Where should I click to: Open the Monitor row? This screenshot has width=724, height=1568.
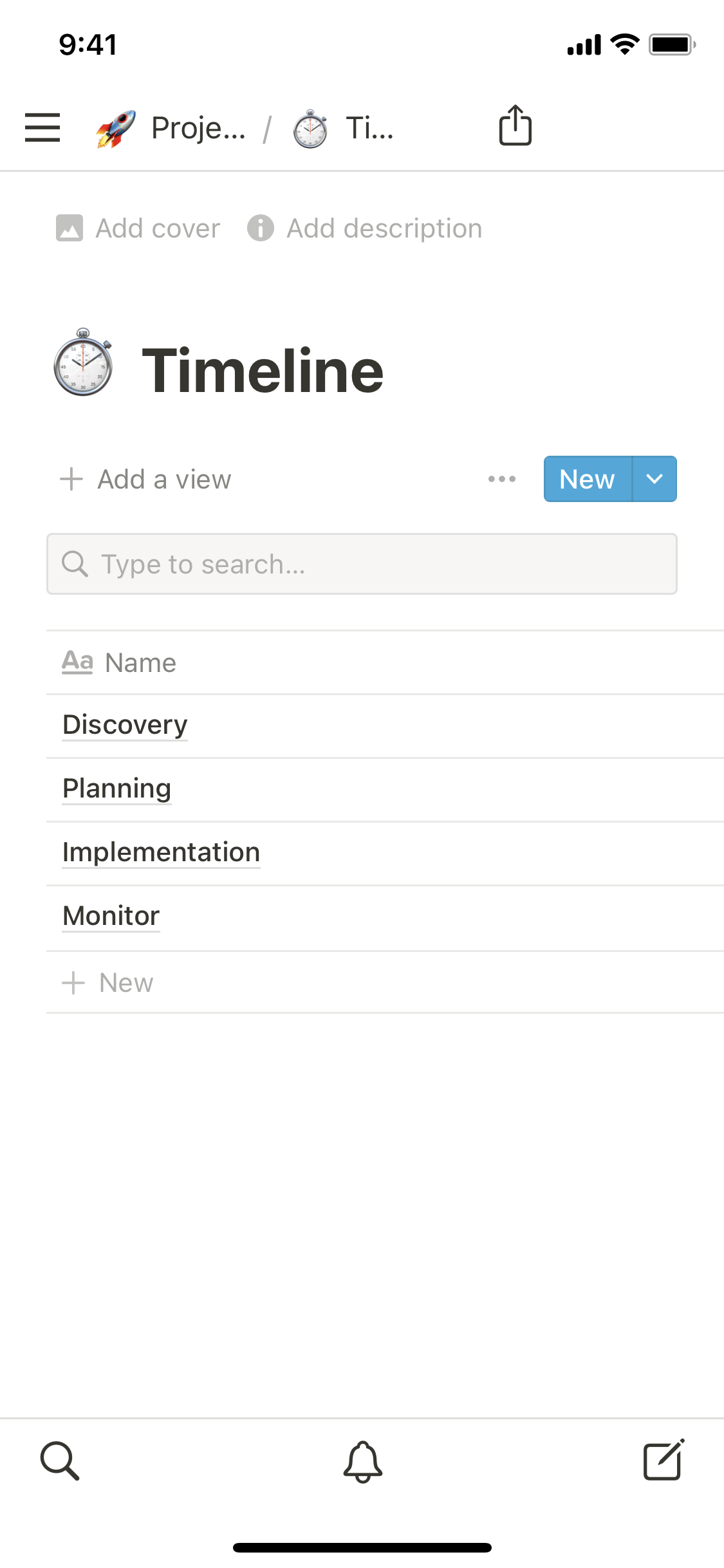coord(111,917)
